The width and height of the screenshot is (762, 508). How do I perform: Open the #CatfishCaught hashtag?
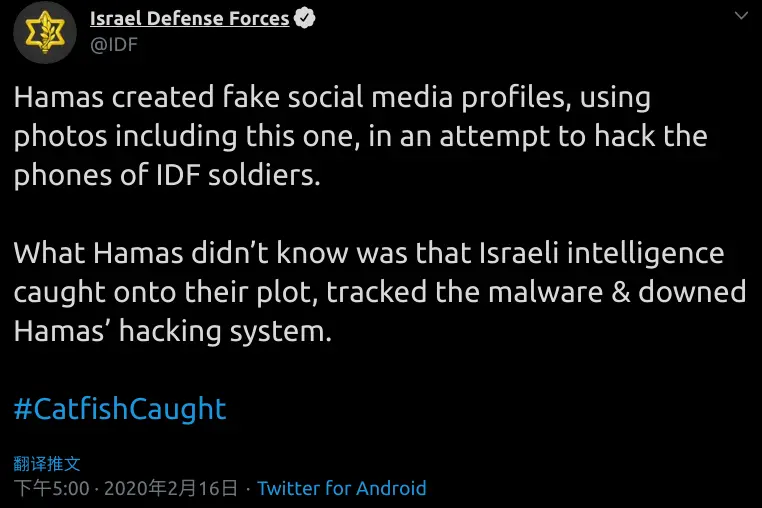[120, 408]
